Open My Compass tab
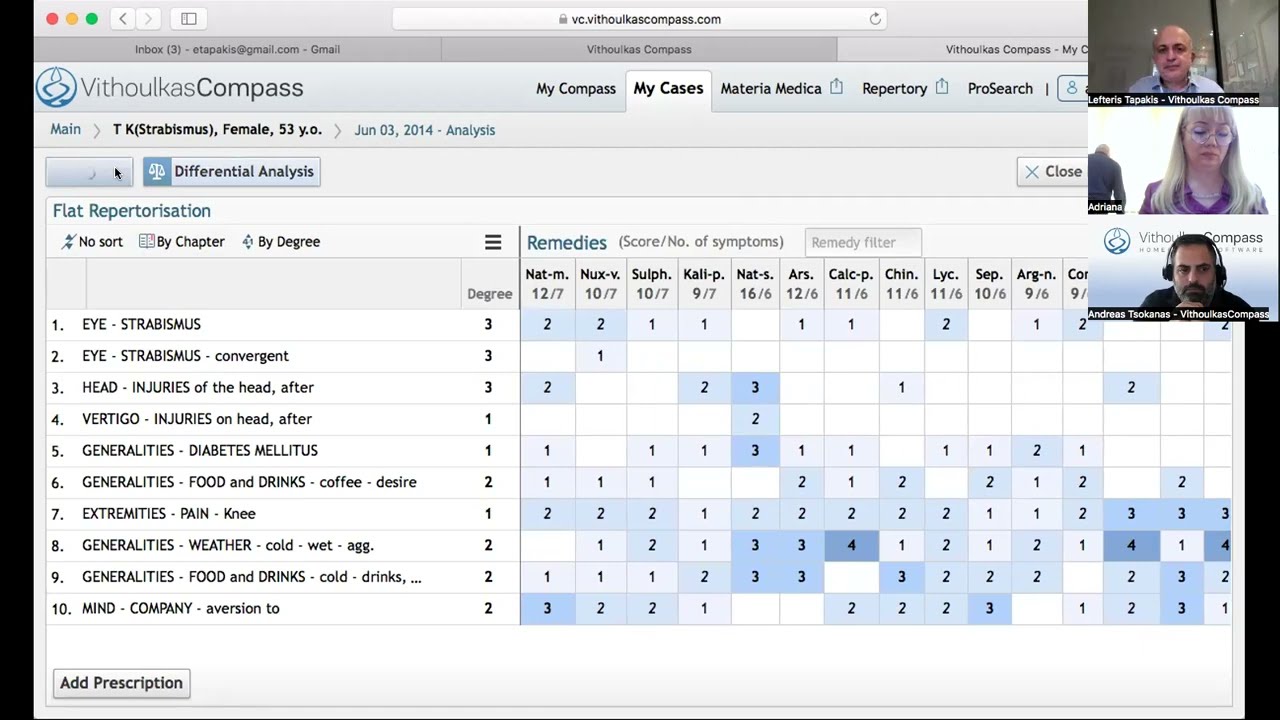 pos(576,89)
